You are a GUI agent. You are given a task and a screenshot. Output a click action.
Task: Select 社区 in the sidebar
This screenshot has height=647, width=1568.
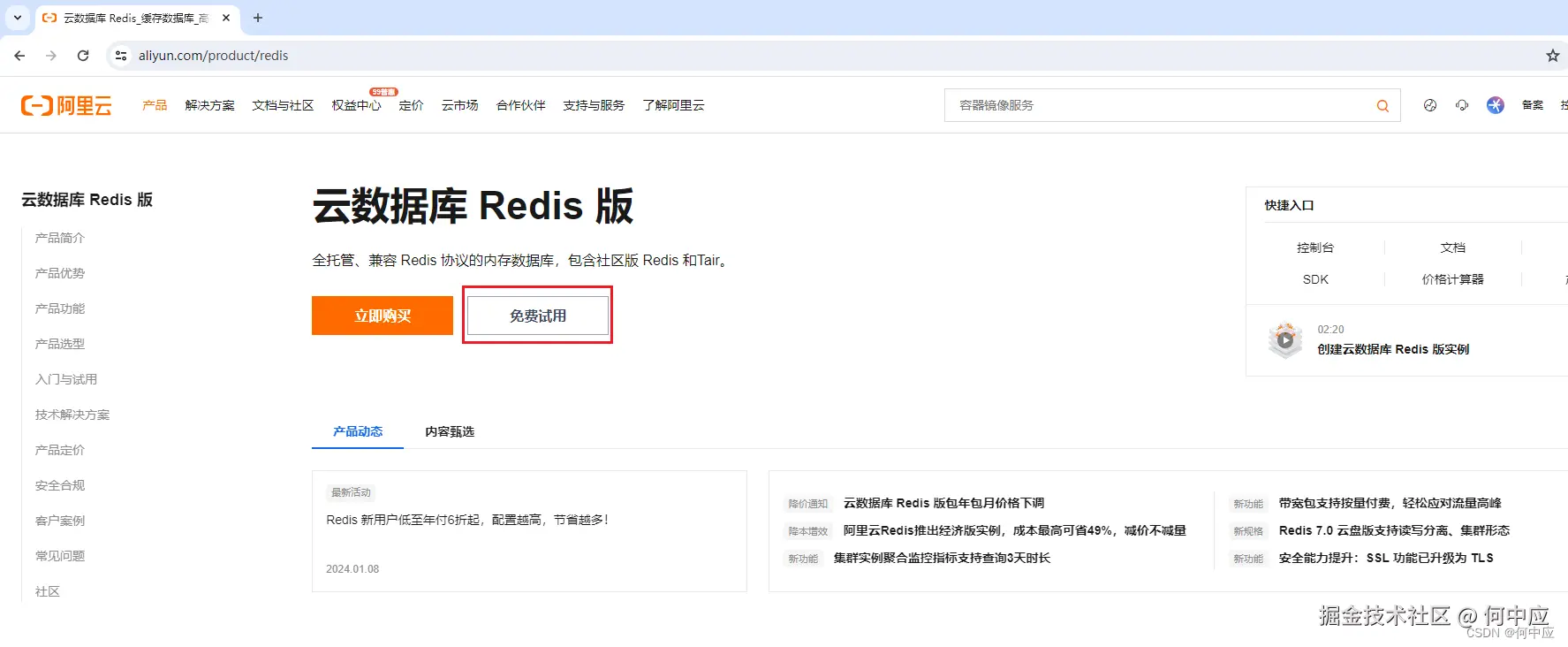pos(48,591)
